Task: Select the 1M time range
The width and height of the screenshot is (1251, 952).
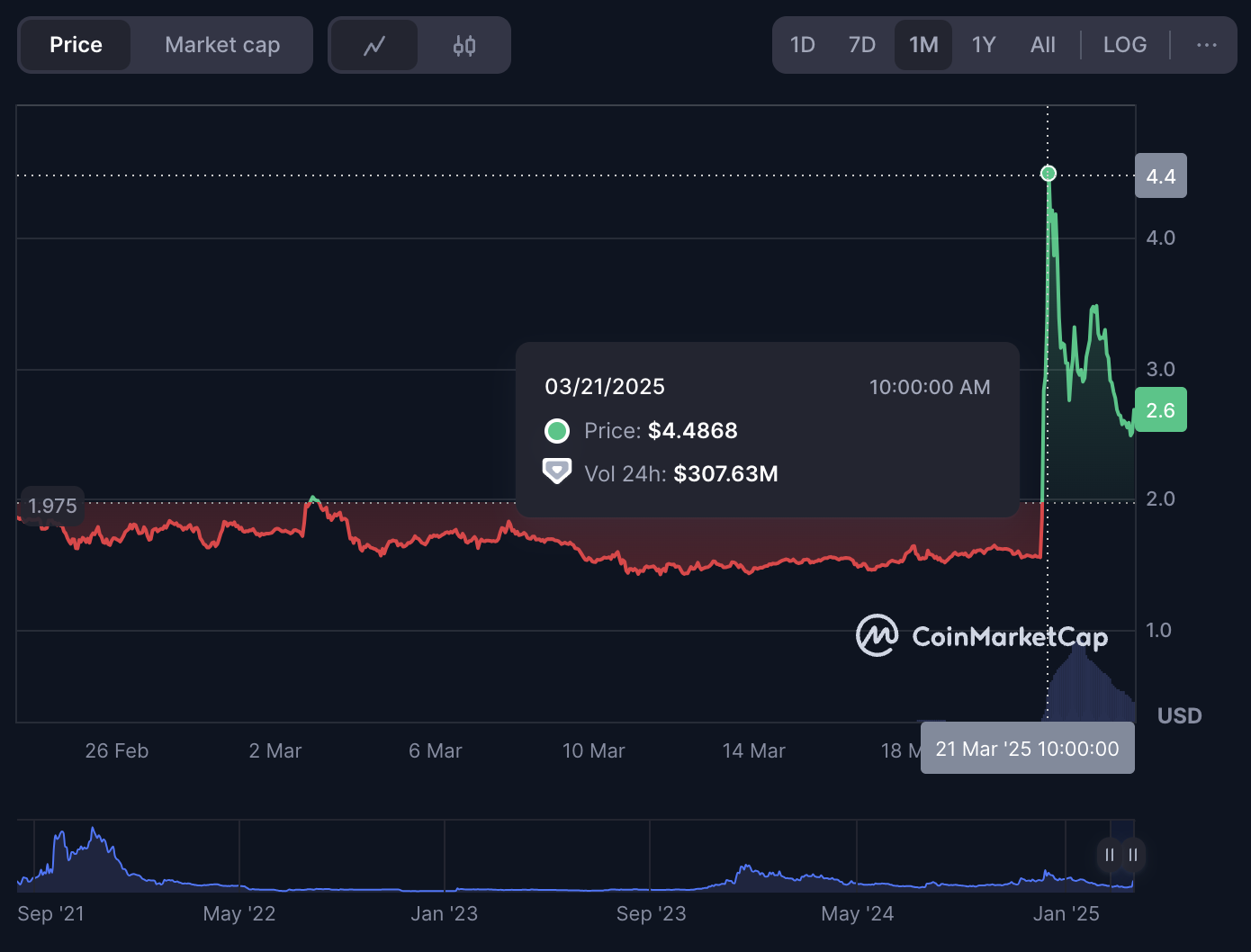Action: [922, 44]
